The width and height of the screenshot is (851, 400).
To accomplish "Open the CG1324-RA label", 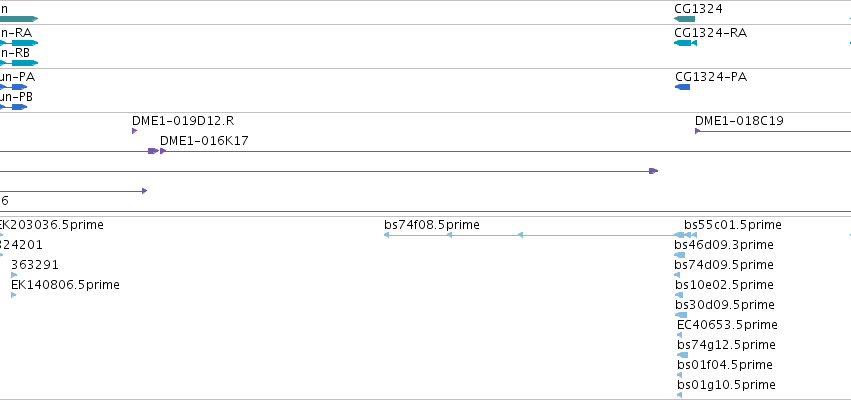I will [710, 33].
